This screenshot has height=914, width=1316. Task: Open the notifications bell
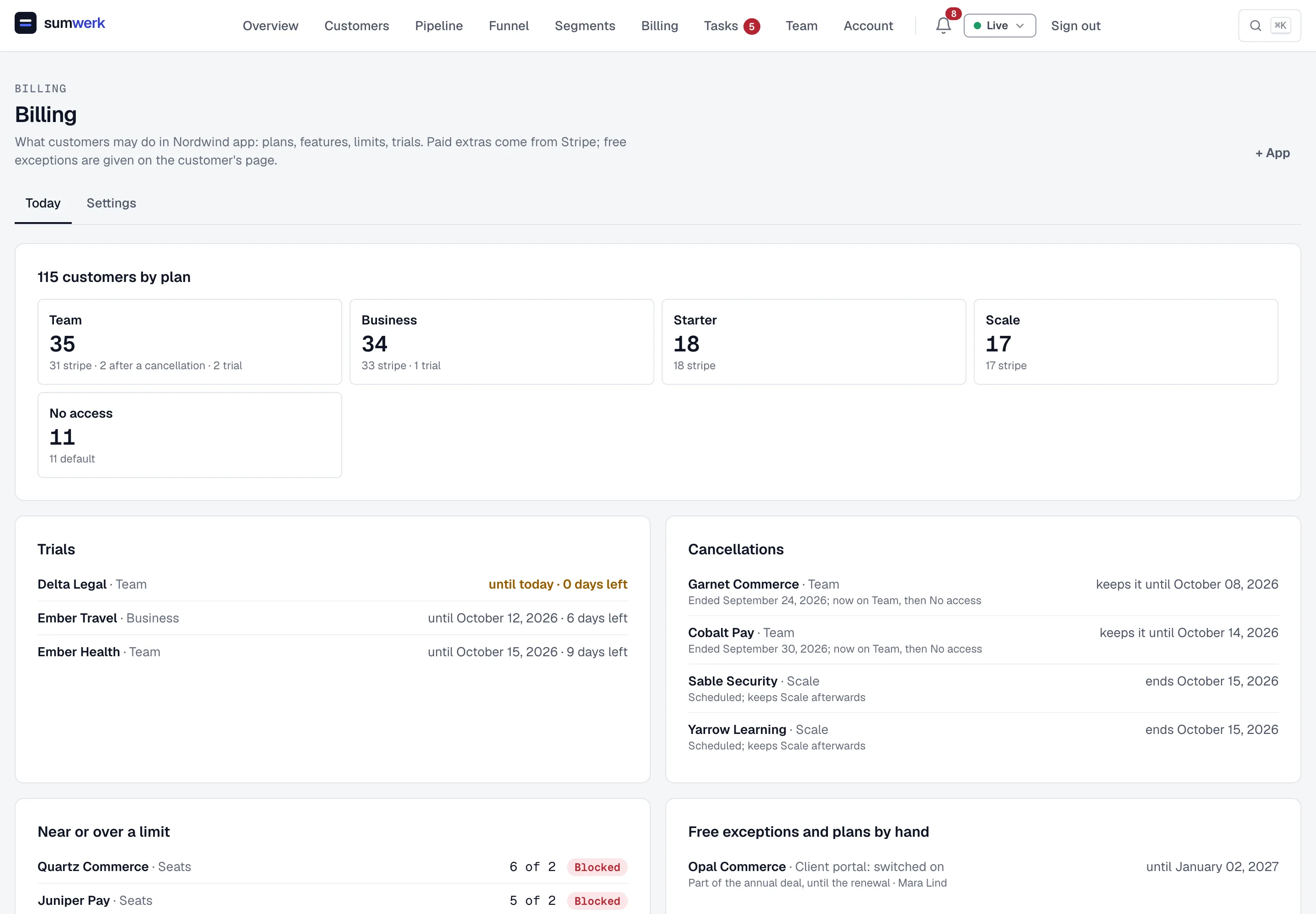943,26
